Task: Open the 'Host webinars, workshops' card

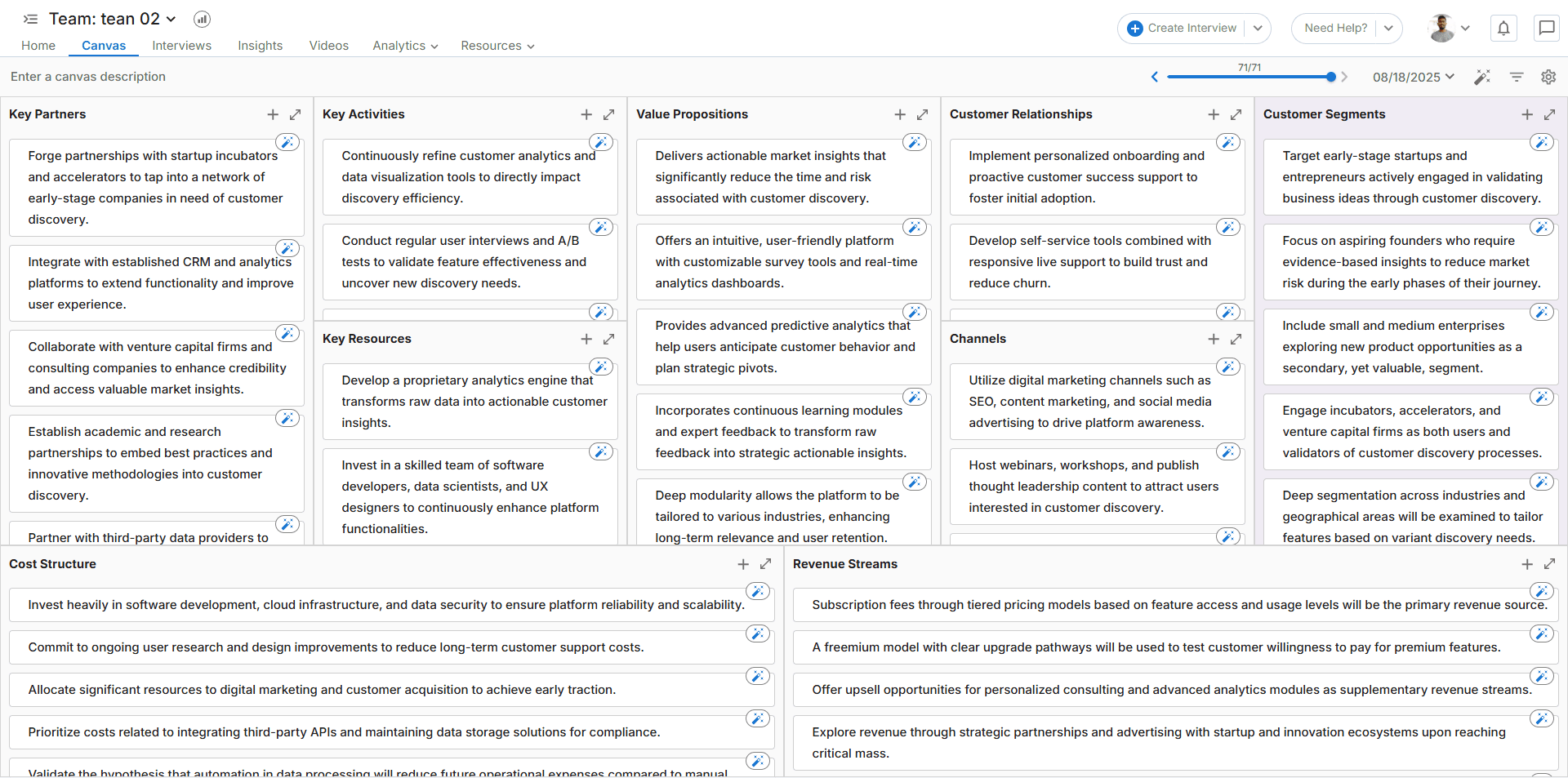Action: 1098,487
